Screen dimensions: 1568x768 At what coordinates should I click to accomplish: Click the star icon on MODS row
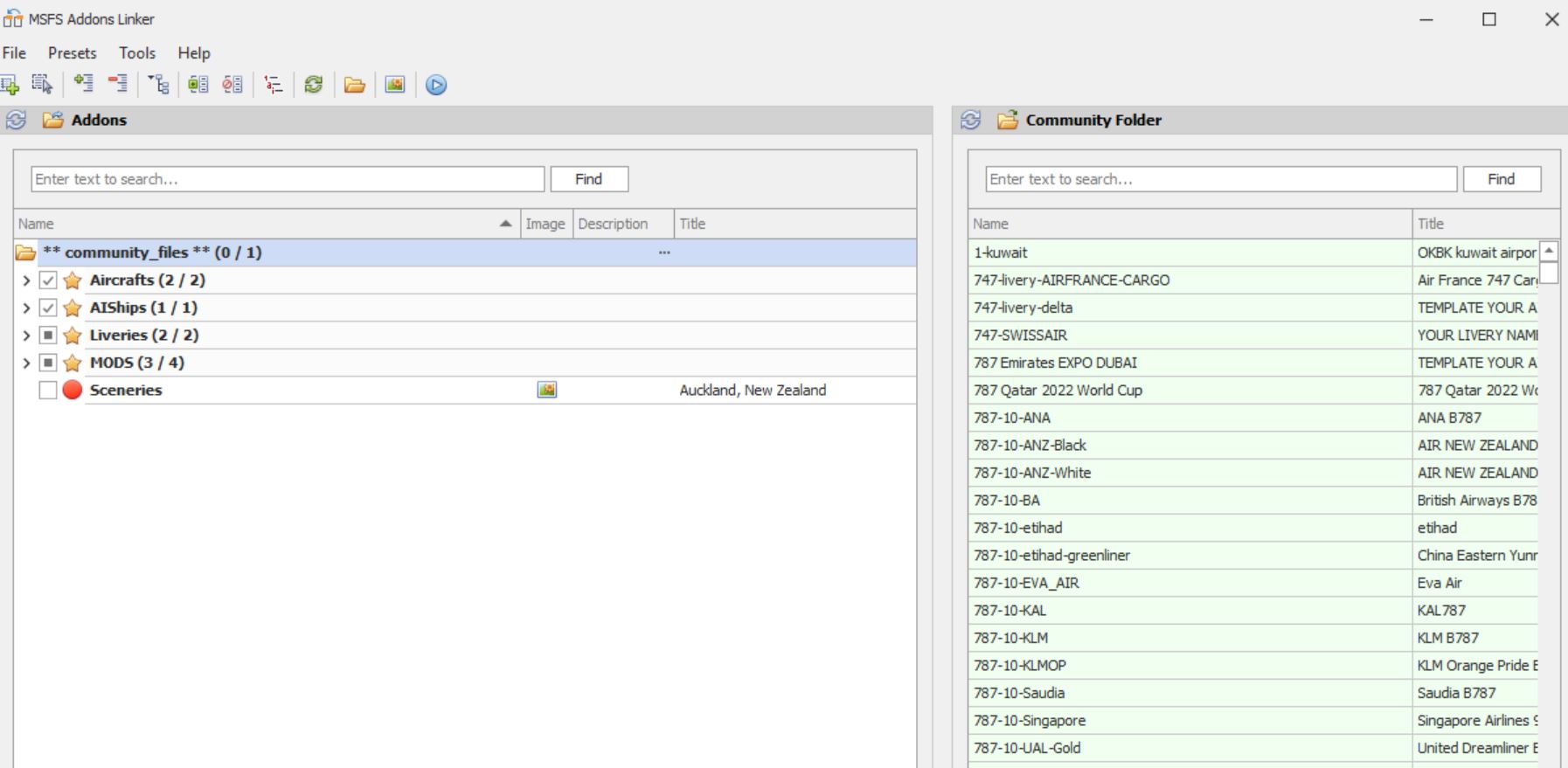tap(73, 363)
